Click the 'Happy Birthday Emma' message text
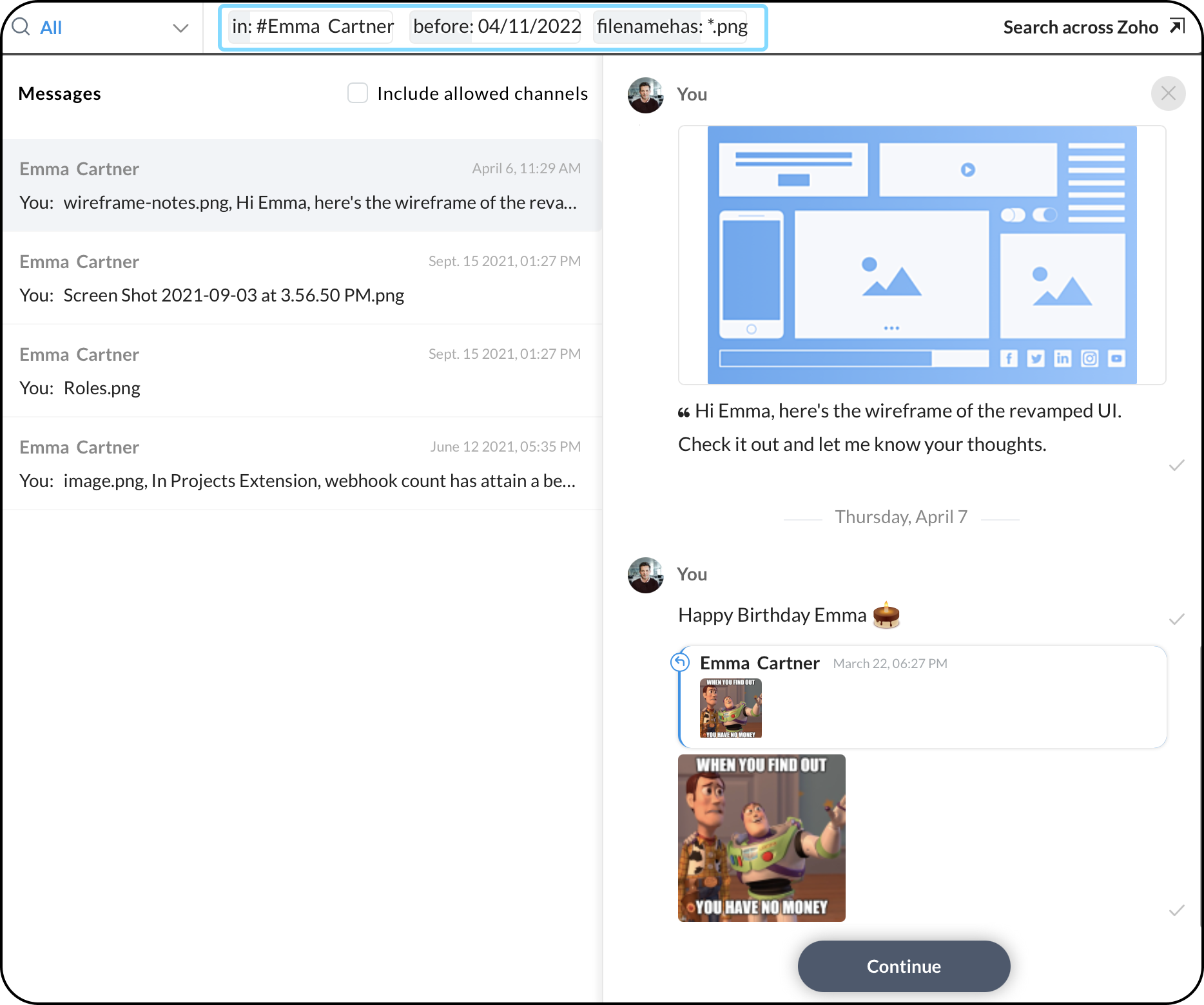 pos(772,615)
